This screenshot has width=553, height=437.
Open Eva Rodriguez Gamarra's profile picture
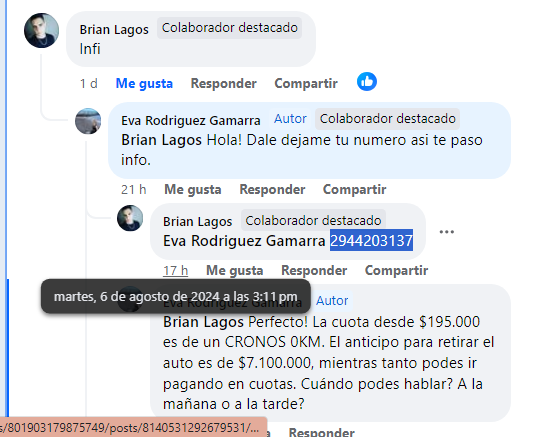pos(88,121)
